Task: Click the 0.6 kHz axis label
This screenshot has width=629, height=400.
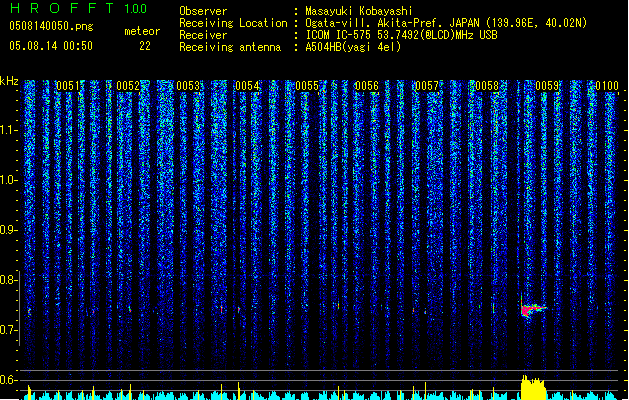Action: 9,380
